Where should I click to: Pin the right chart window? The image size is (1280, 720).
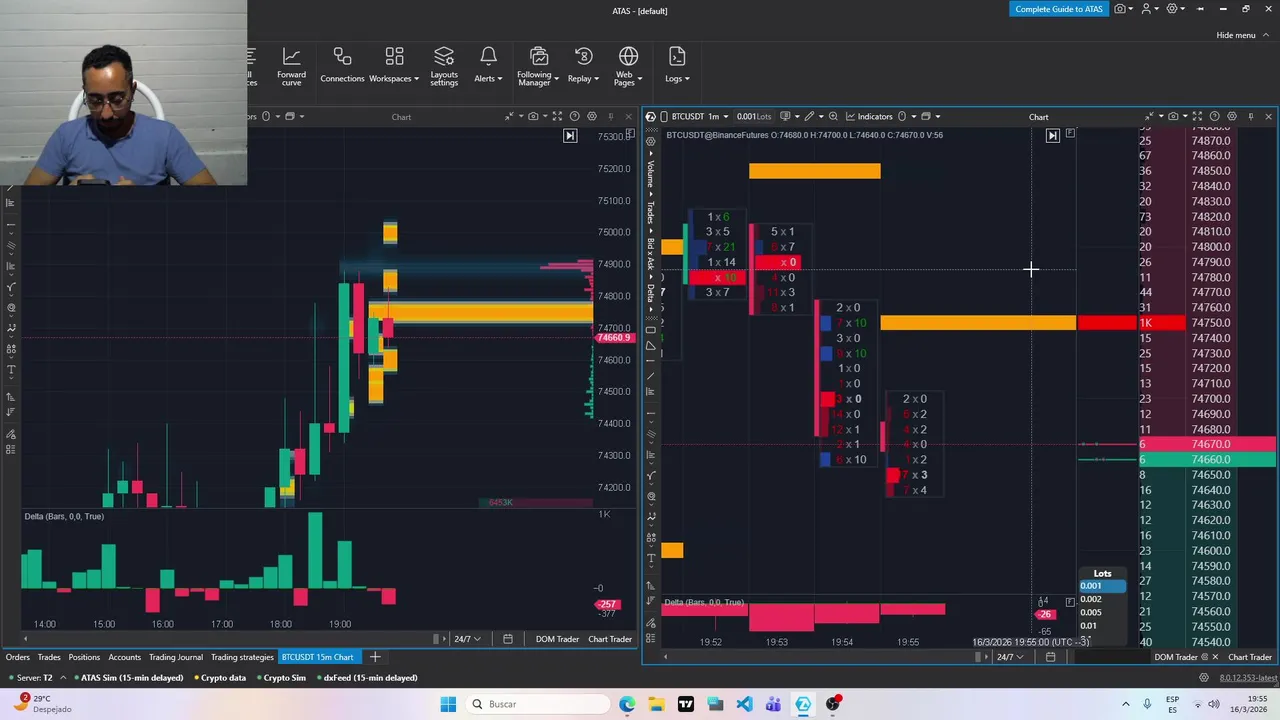pyautogui.click(x=1250, y=116)
